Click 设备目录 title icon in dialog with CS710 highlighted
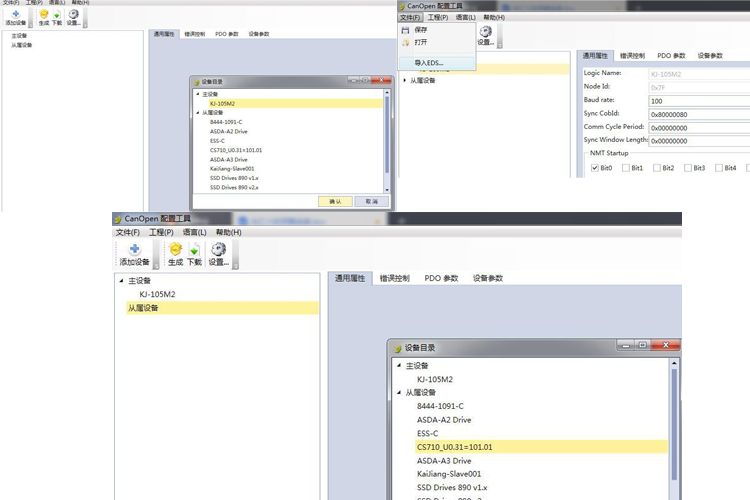Image resolution: width=750 pixels, height=500 pixels. [397, 348]
